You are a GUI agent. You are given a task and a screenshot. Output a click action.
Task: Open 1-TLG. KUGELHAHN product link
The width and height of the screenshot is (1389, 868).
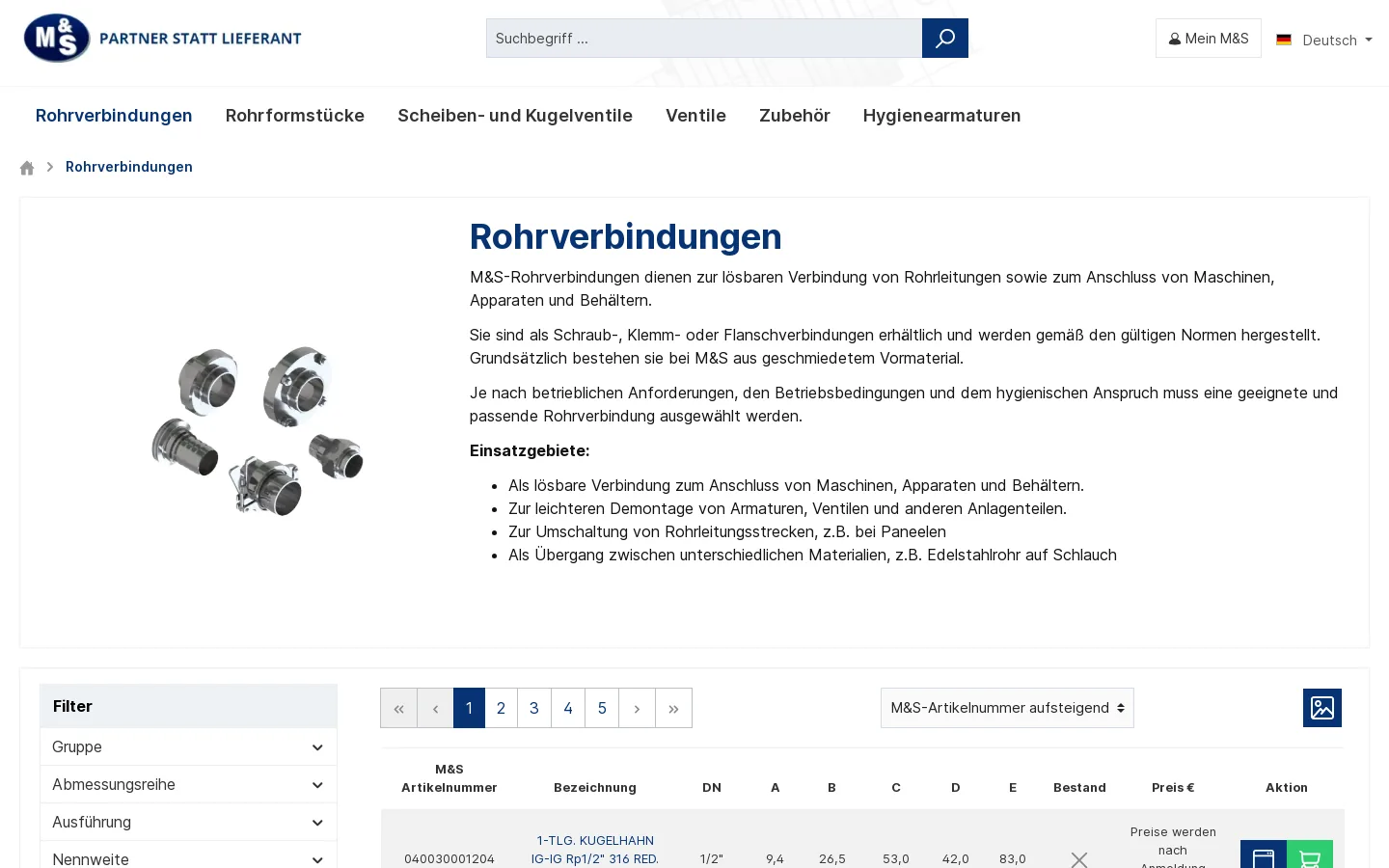point(595,850)
